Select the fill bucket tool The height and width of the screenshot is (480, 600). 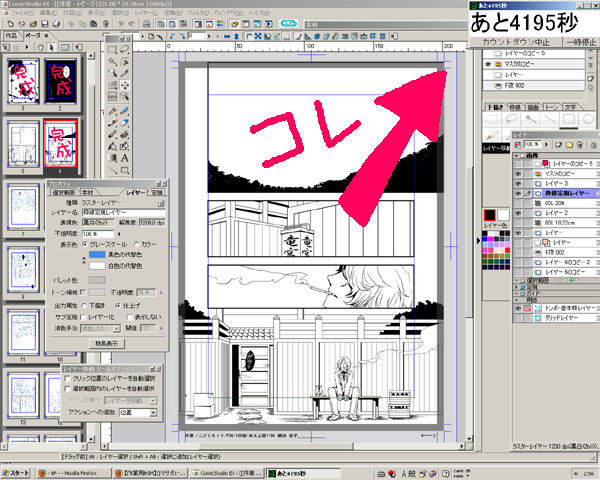click(x=112, y=146)
